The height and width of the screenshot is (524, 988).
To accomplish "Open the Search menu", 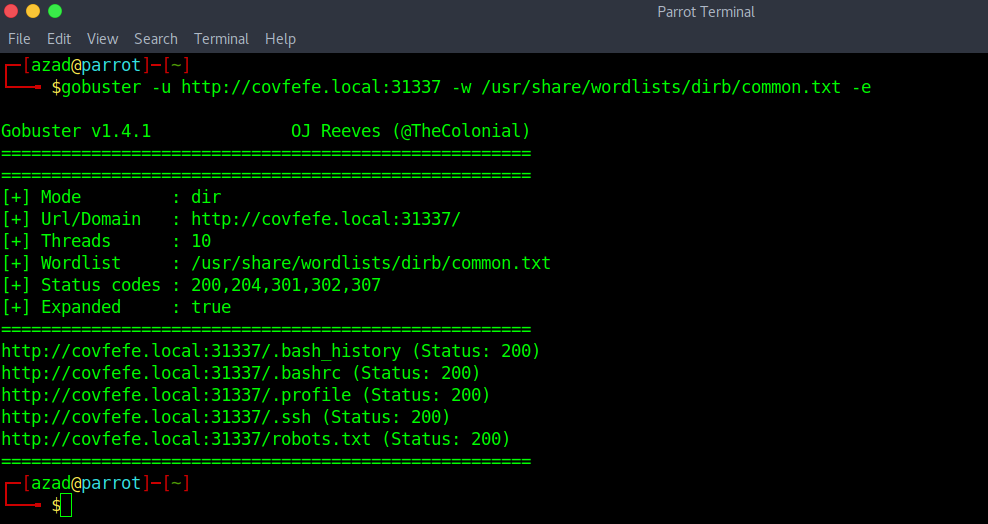I will [156, 39].
